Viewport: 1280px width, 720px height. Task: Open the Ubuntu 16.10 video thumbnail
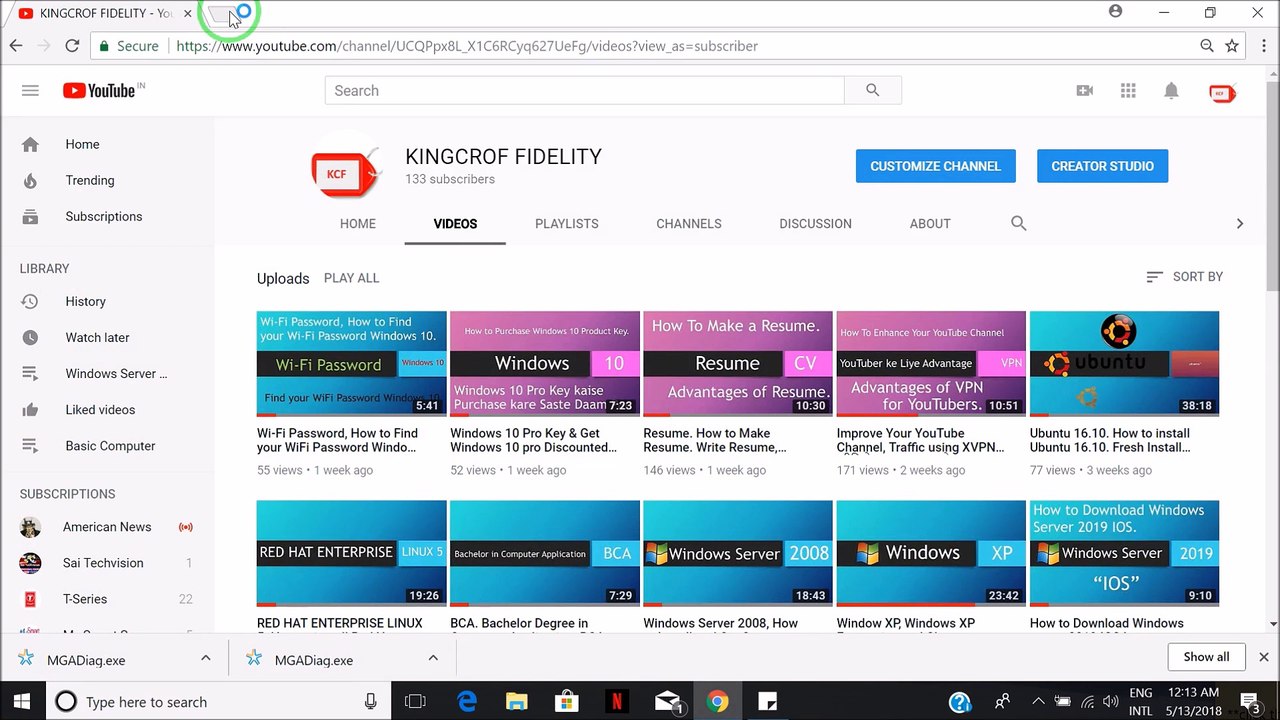pos(1124,363)
